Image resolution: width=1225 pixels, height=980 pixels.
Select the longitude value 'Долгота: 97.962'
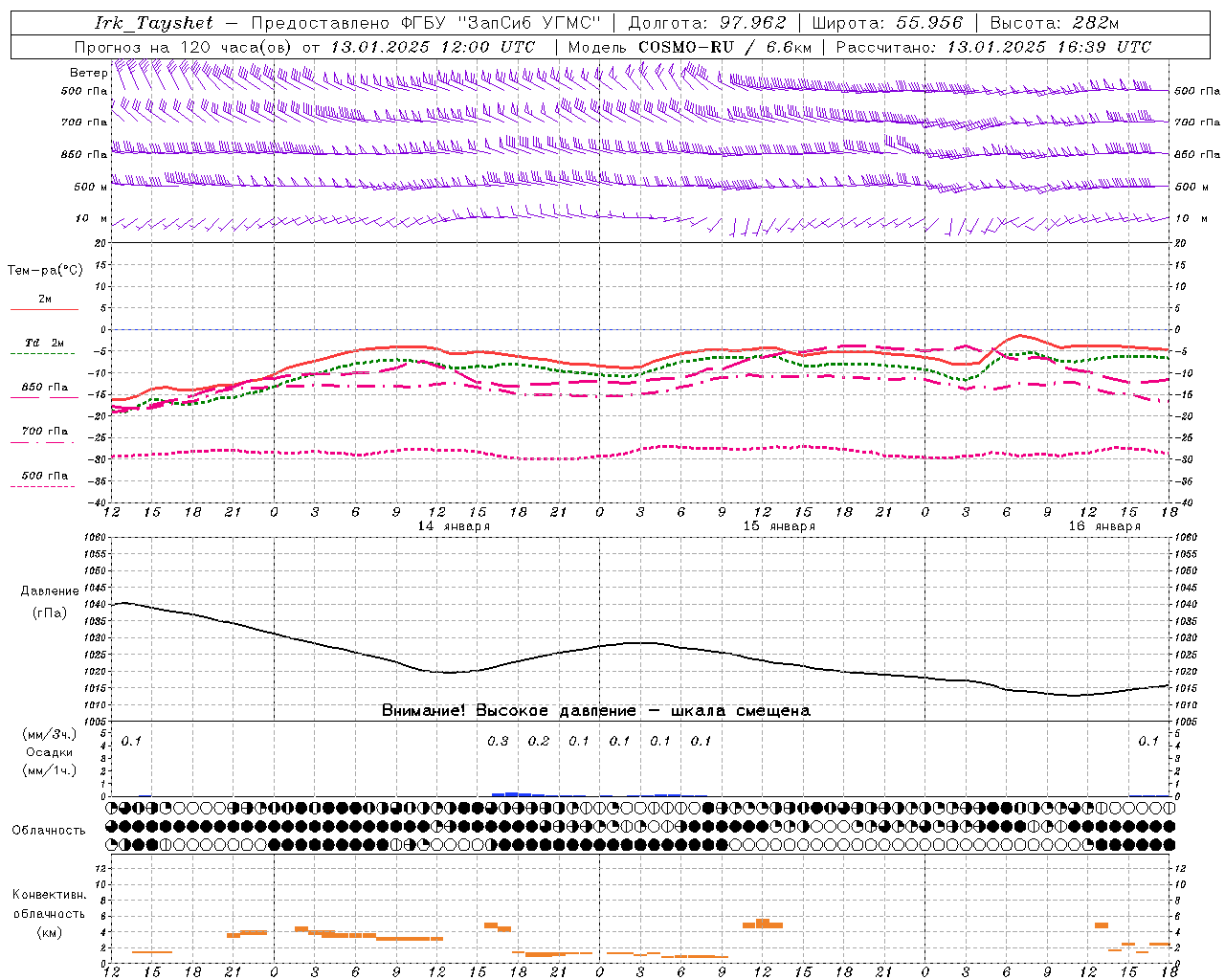coord(706,23)
